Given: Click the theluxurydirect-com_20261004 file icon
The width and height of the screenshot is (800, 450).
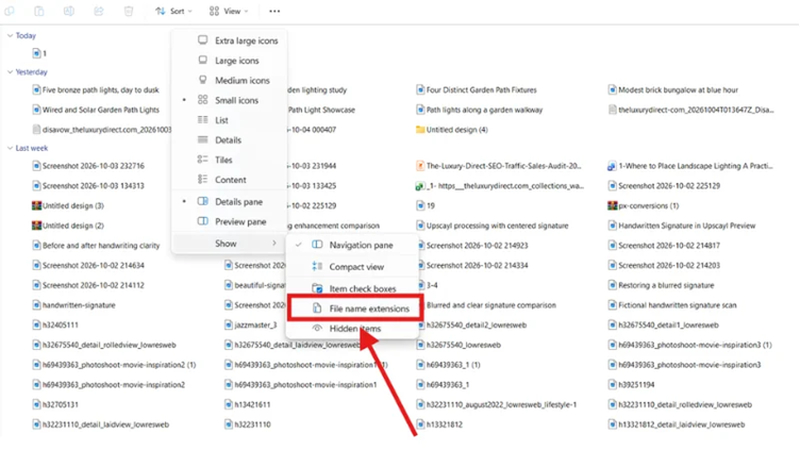Looking at the screenshot, I should click(612, 110).
